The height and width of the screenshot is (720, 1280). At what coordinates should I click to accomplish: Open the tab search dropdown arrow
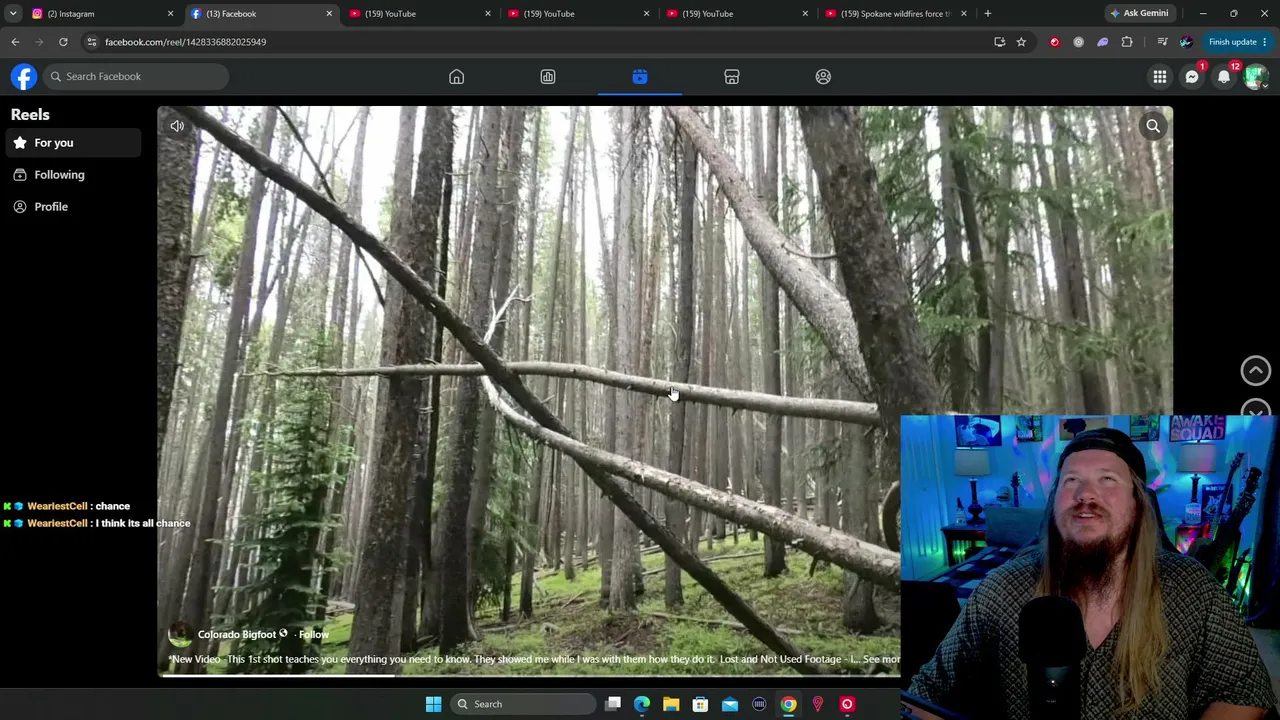[x=13, y=14]
